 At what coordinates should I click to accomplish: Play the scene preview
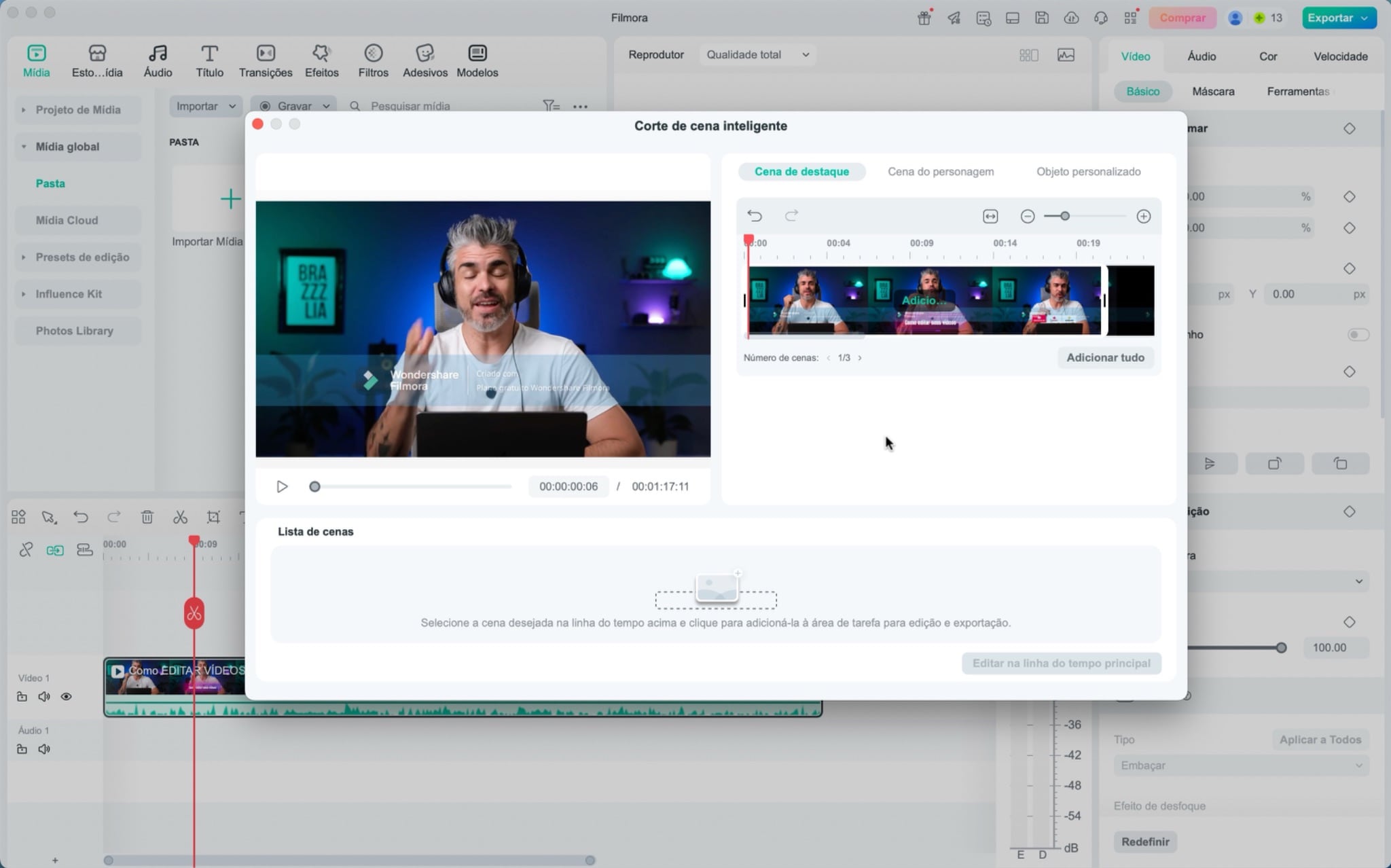pyautogui.click(x=282, y=486)
